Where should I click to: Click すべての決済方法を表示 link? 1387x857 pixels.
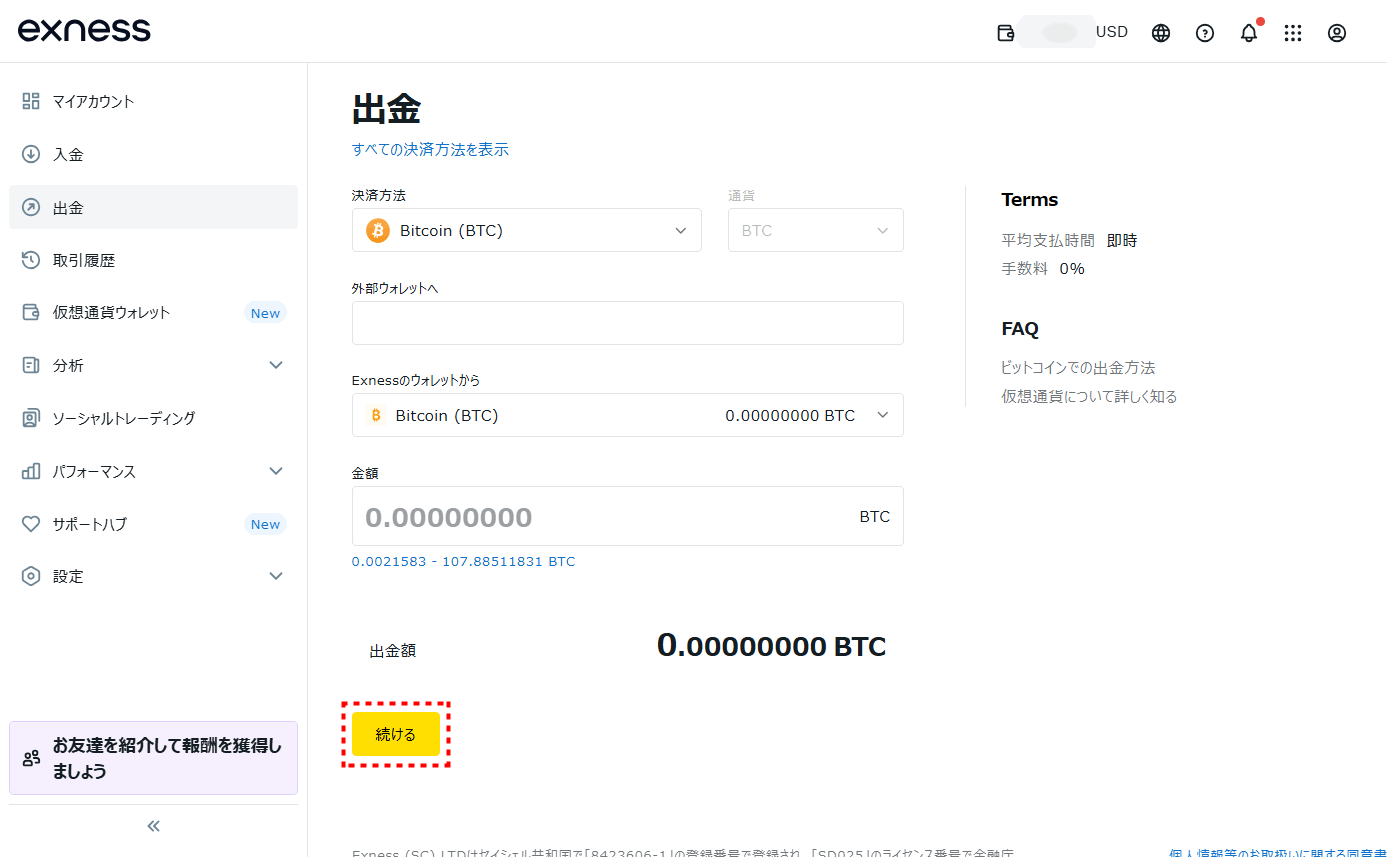click(x=430, y=149)
